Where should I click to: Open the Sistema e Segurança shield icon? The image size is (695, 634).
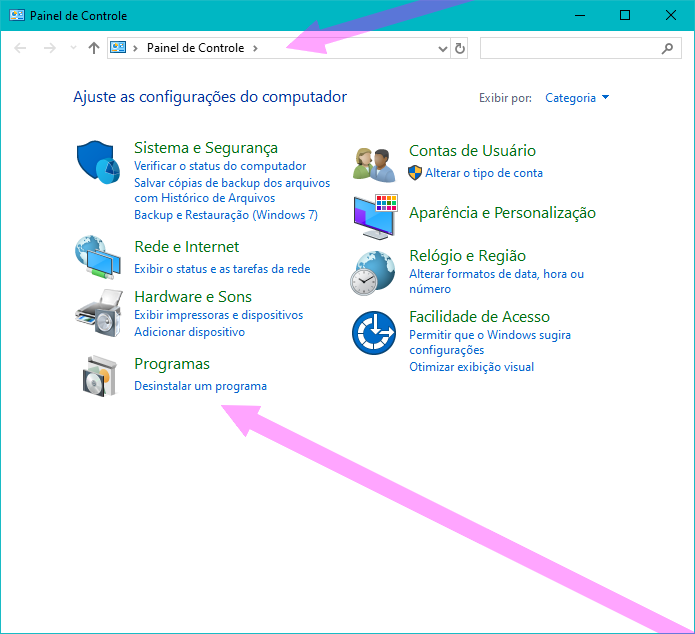(x=98, y=162)
